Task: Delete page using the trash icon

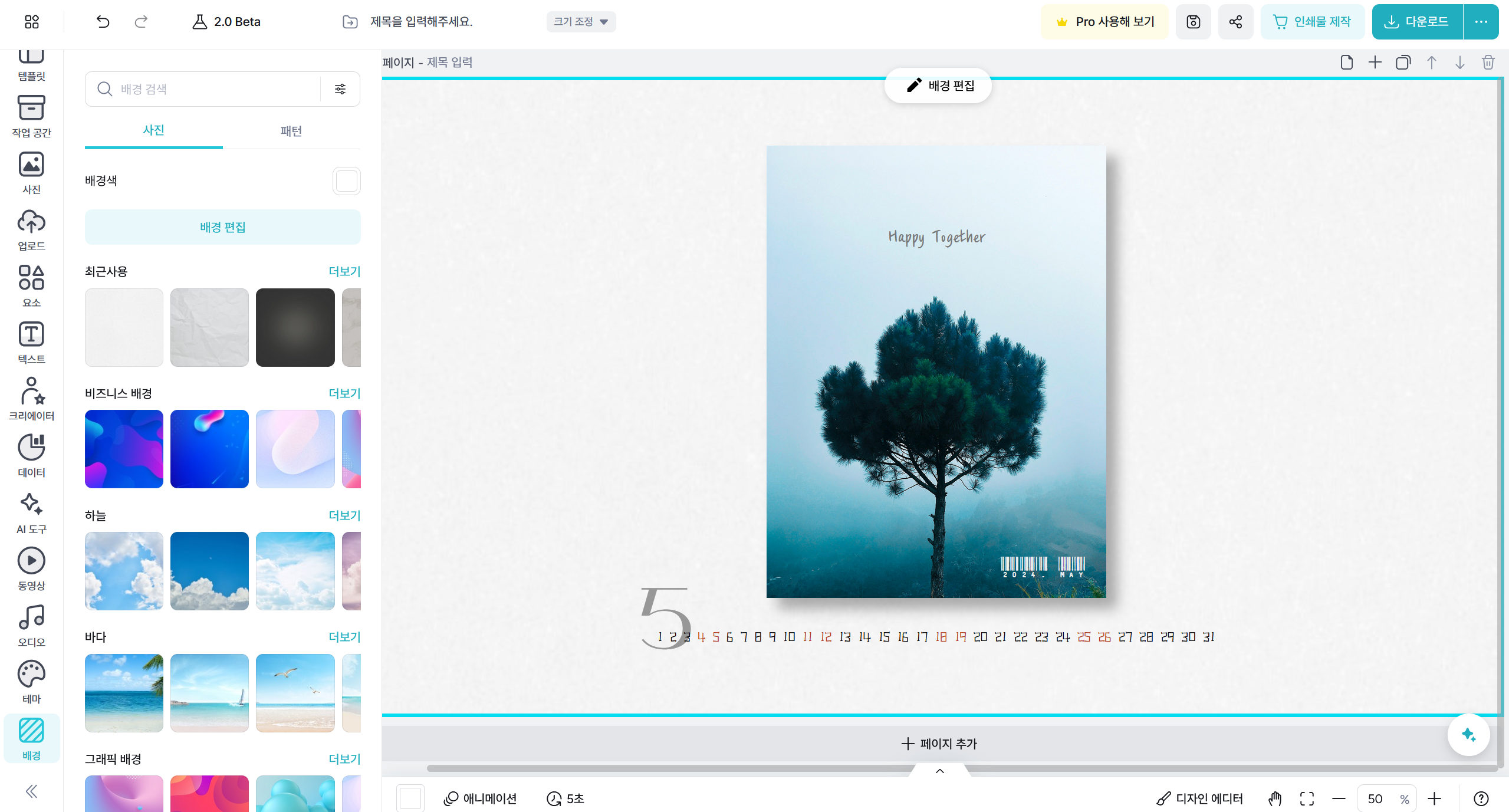Action: (x=1488, y=63)
